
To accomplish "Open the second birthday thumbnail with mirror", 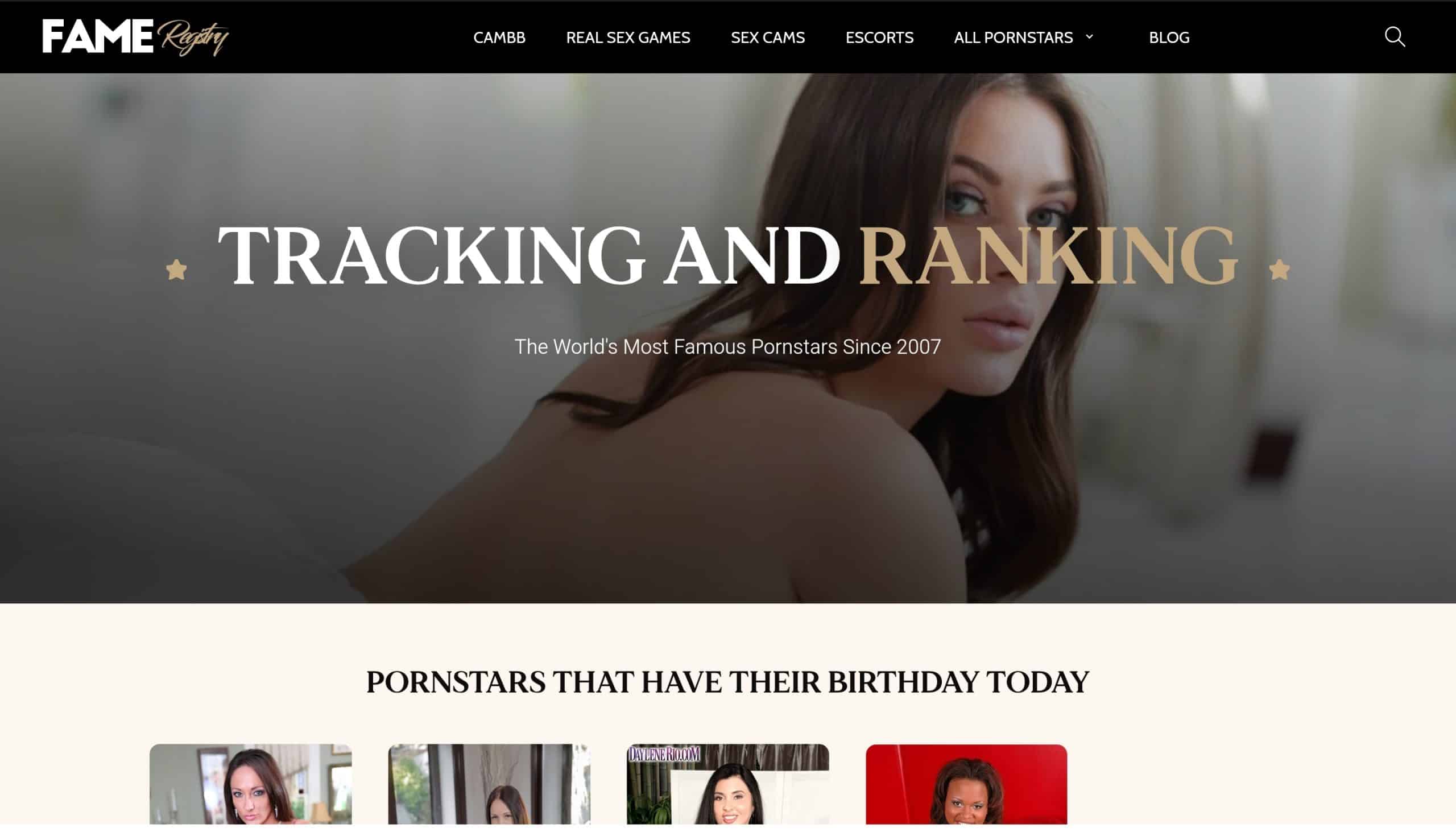I will 489,784.
